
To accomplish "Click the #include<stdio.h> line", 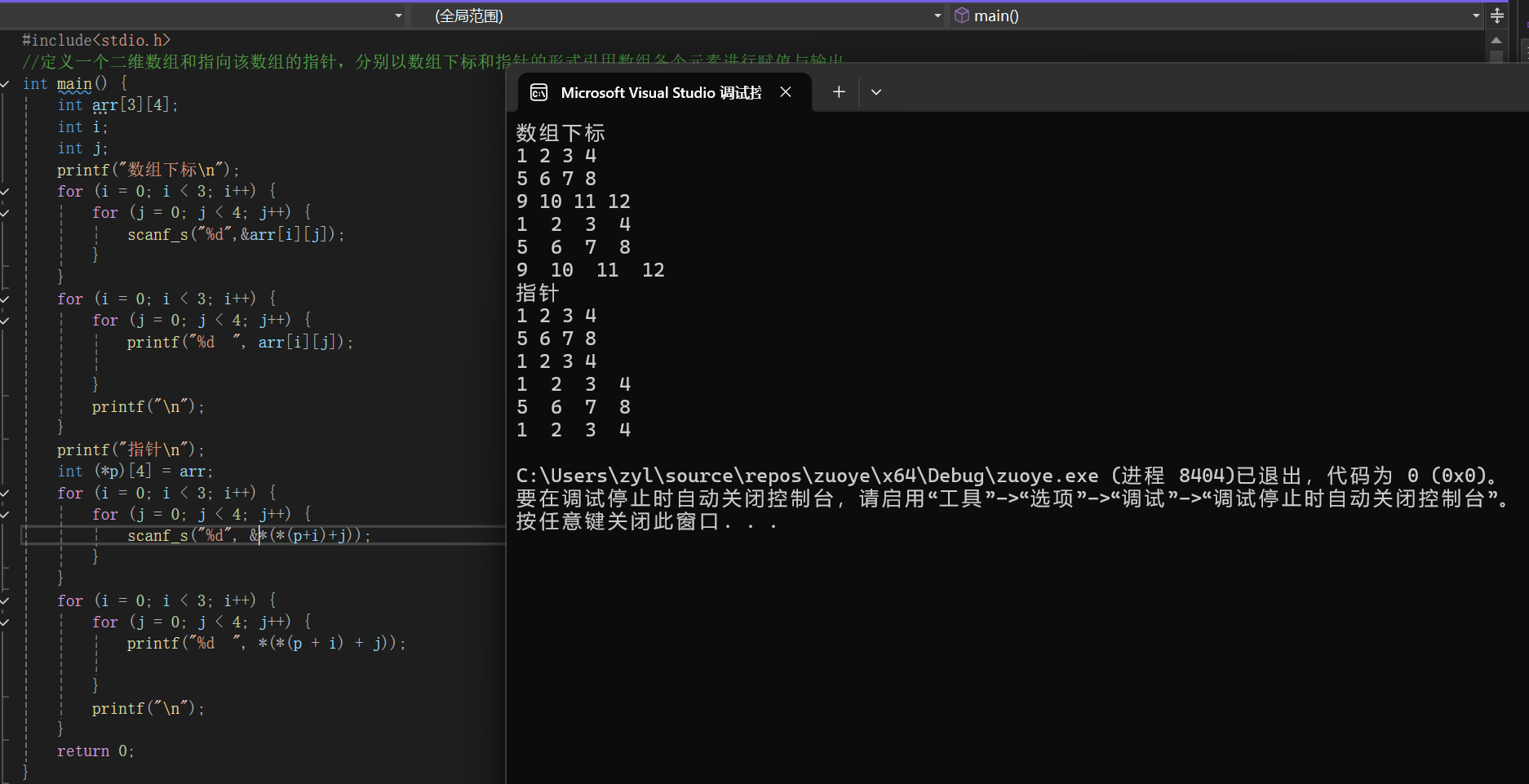I will [x=96, y=40].
